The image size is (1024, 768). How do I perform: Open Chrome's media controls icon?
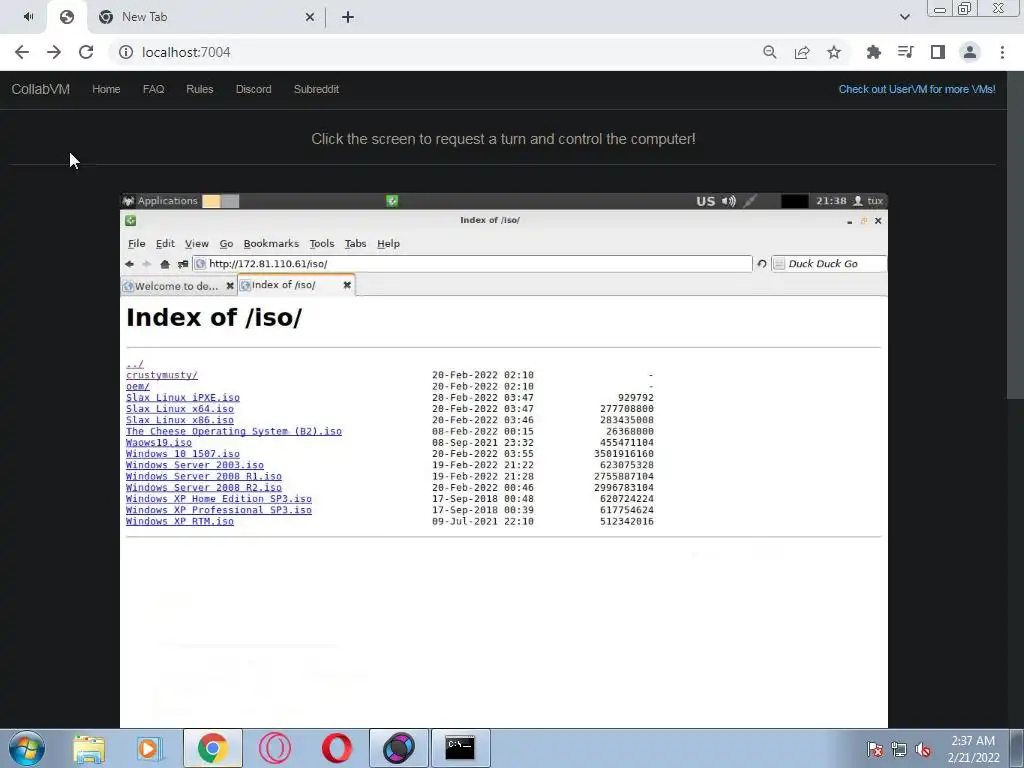tap(905, 52)
